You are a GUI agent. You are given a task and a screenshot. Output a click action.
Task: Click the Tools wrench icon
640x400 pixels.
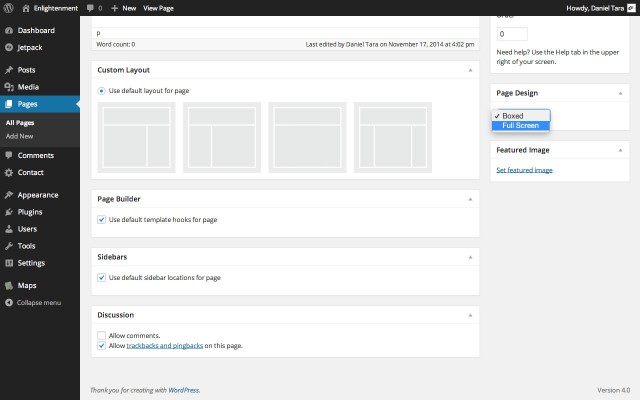(9, 246)
